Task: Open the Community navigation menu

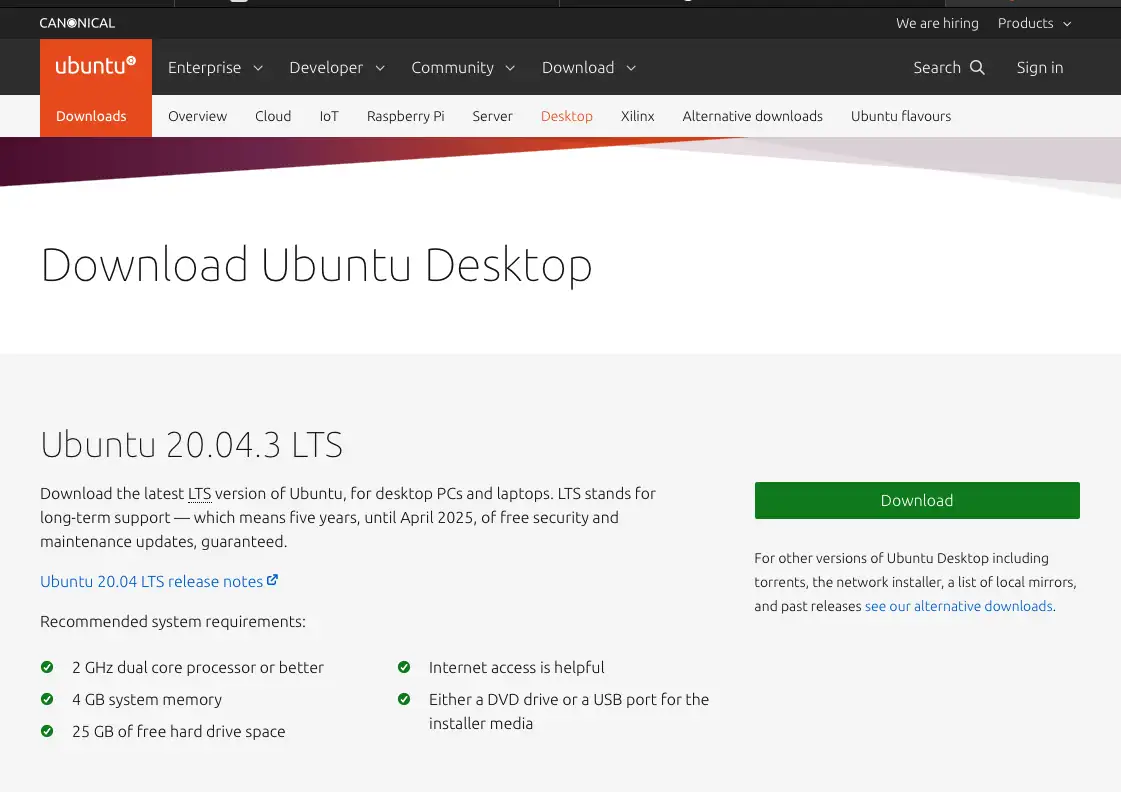Action: tap(463, 67)
